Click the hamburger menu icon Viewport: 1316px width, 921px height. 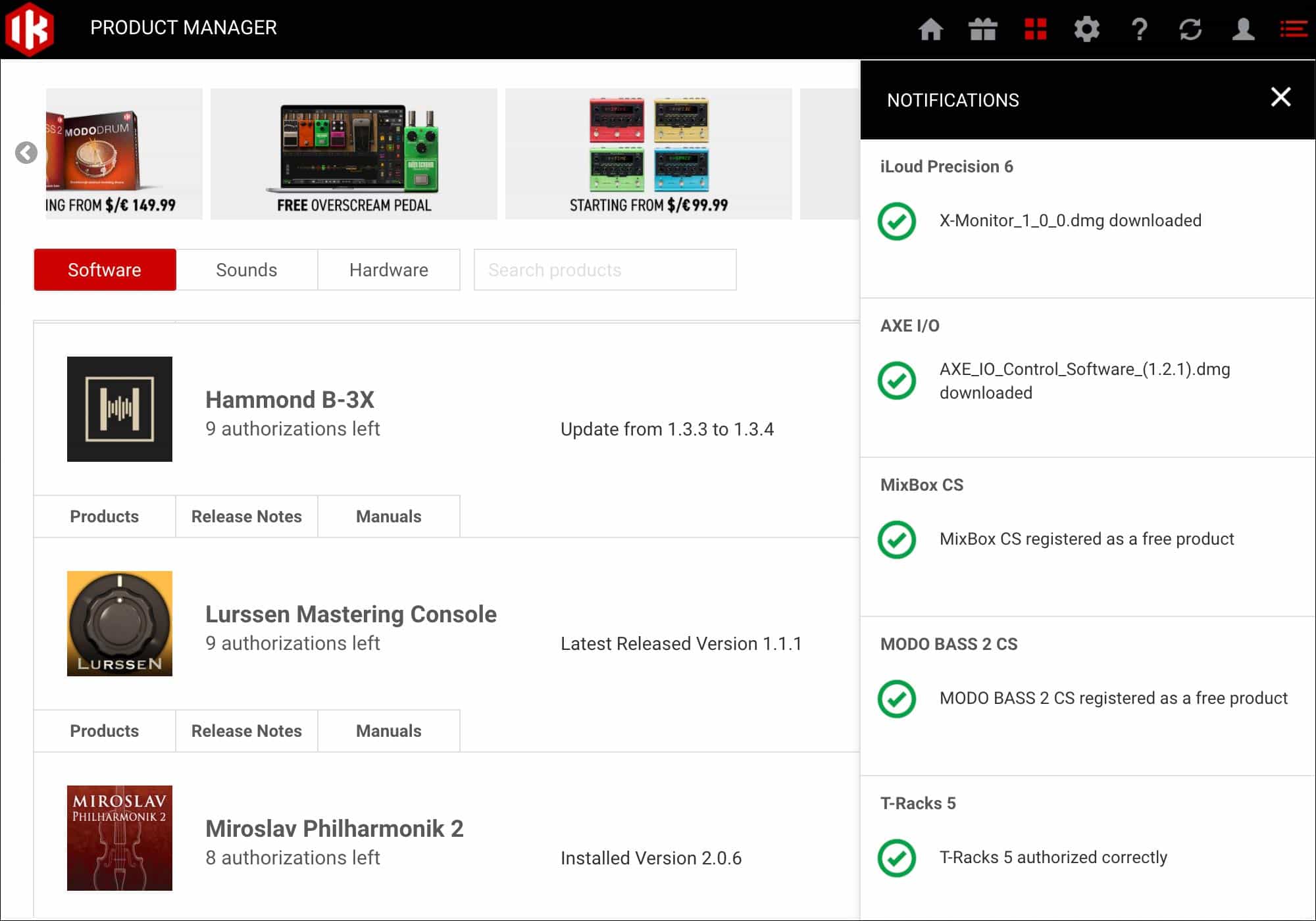tap(1293, 29)
